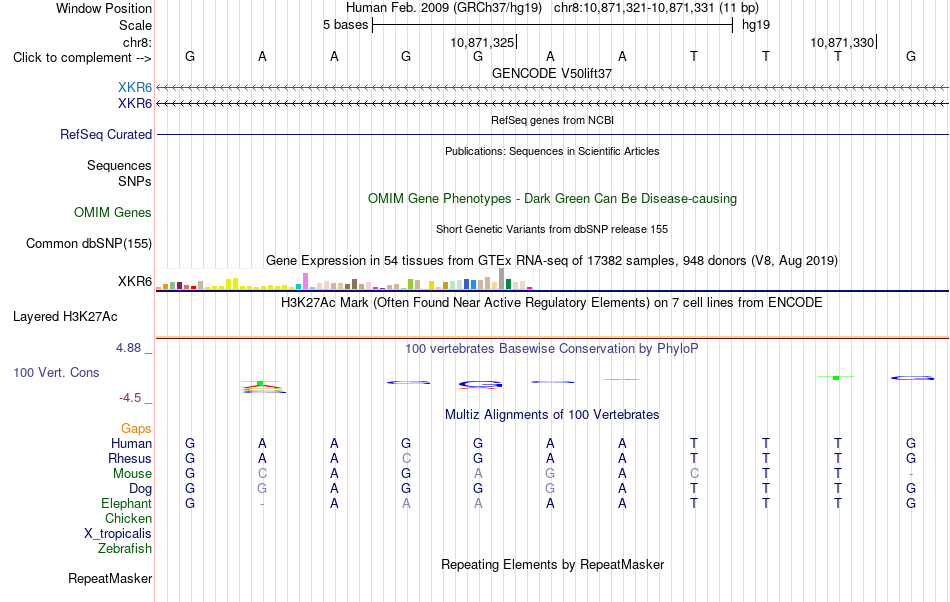Select the X_tropicalis species row label

click(x=118, y=534)
